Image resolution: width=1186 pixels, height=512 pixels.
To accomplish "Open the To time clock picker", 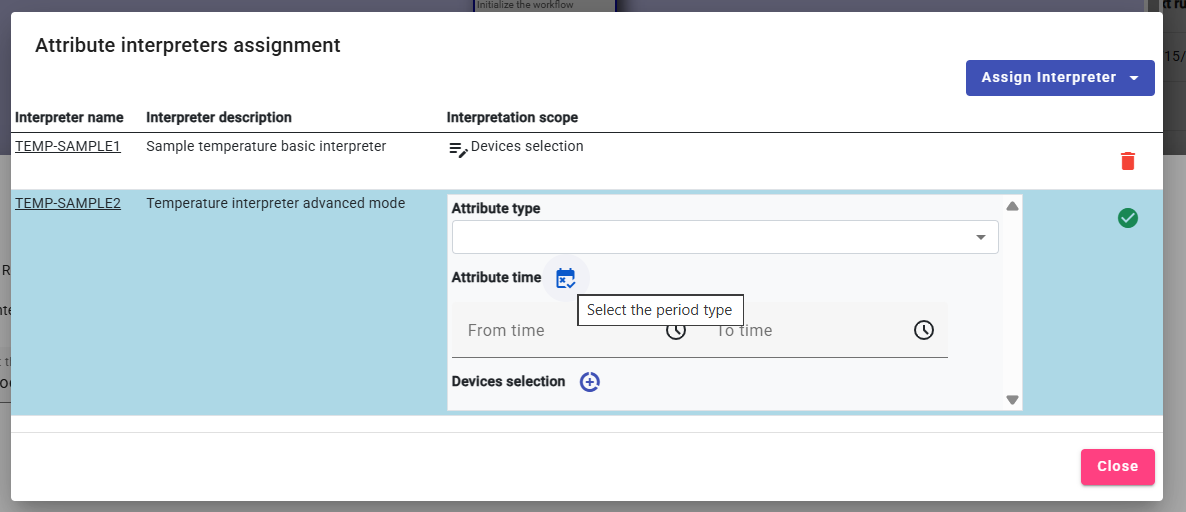I will coord(923,330).
